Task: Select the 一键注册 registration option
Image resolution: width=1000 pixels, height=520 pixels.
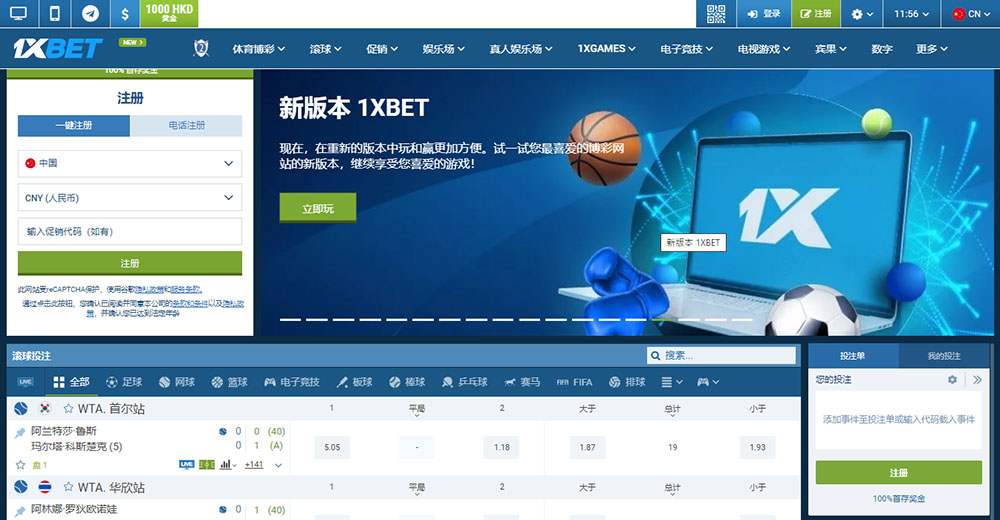Action: point(74,125)
